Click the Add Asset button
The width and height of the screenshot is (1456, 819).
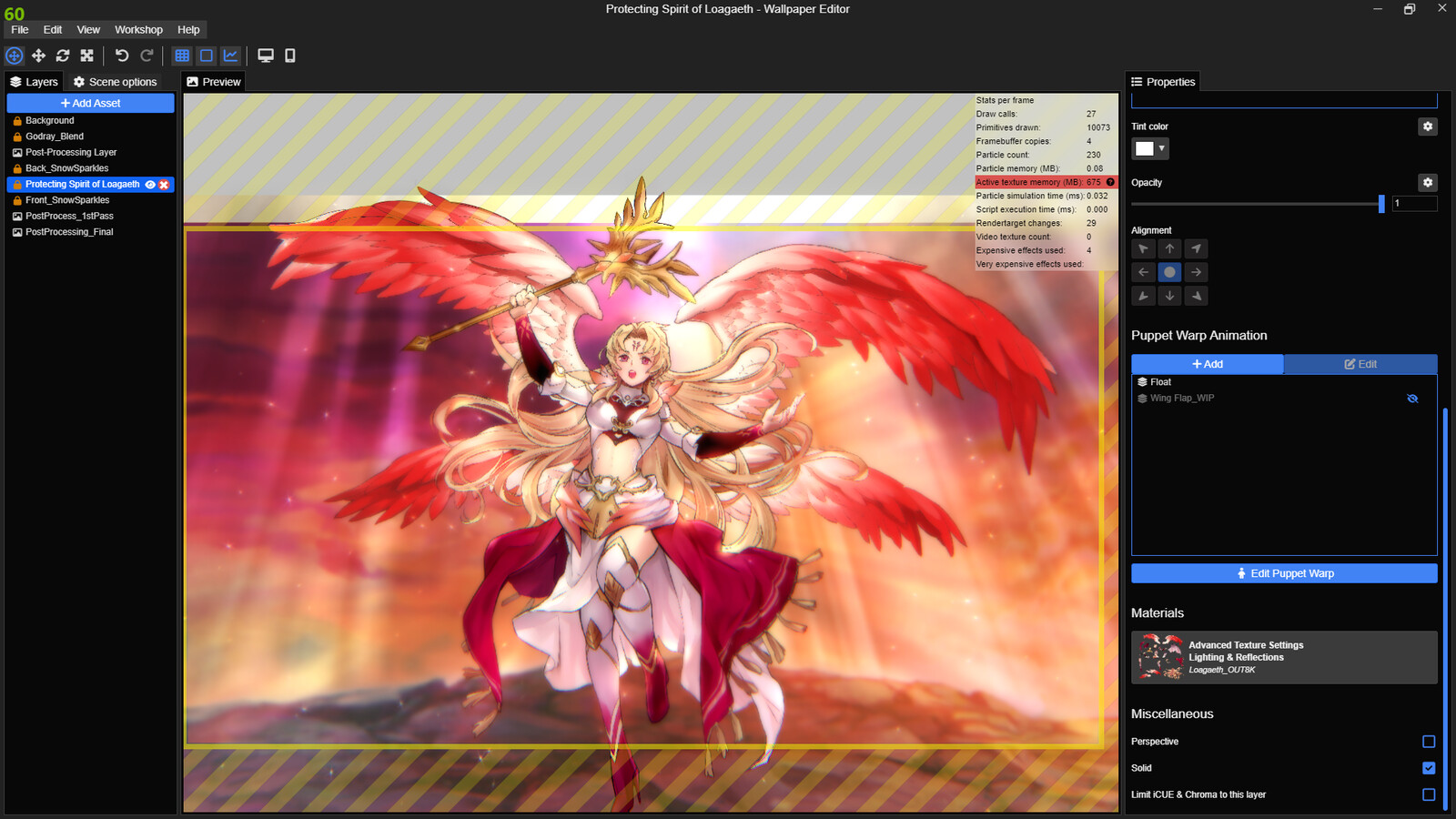[x=90, y=103]
